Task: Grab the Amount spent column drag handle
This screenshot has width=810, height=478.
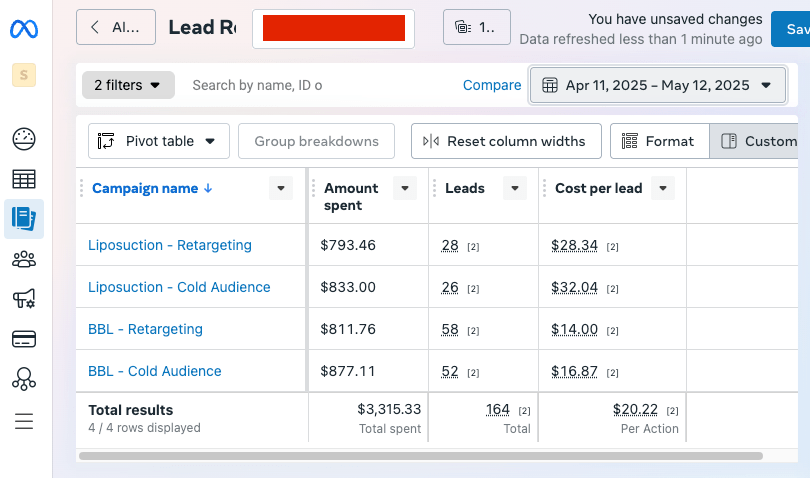Action: 314,188
